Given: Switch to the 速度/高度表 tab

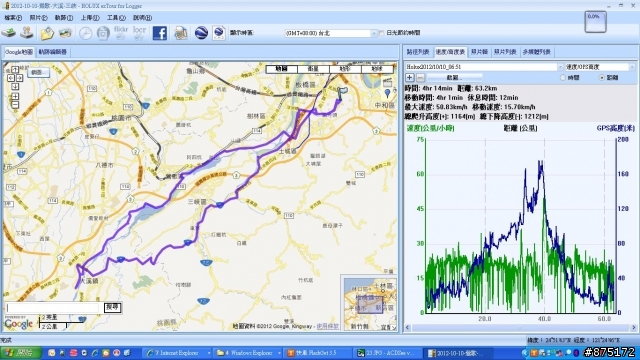Looking at the screenshot, I should point(450,52).
